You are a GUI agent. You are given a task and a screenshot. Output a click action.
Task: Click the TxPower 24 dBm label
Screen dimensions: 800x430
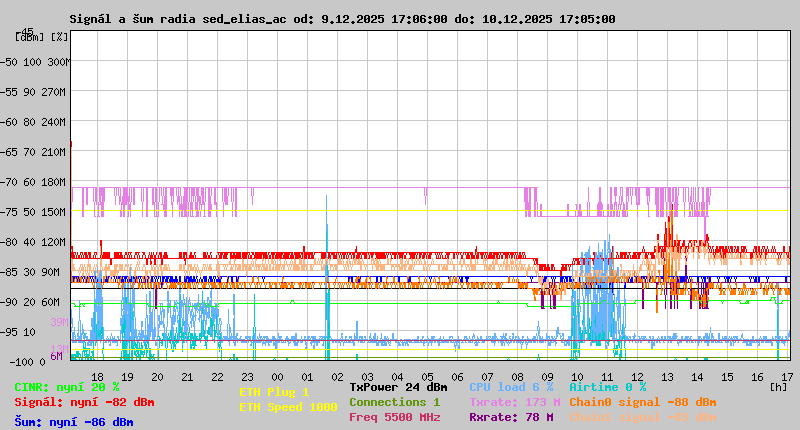[x=398, y=387]
